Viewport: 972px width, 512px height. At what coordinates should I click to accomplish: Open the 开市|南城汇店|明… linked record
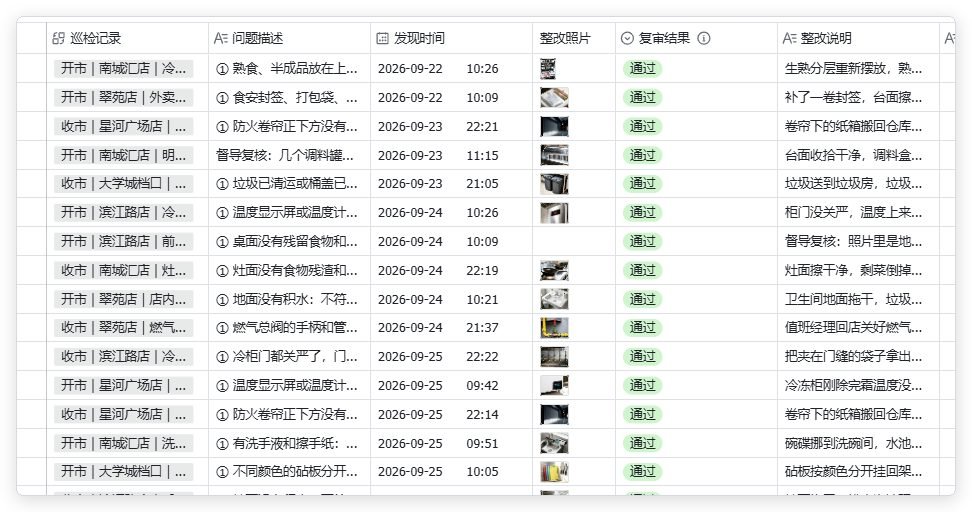click(x=123, y=155)
